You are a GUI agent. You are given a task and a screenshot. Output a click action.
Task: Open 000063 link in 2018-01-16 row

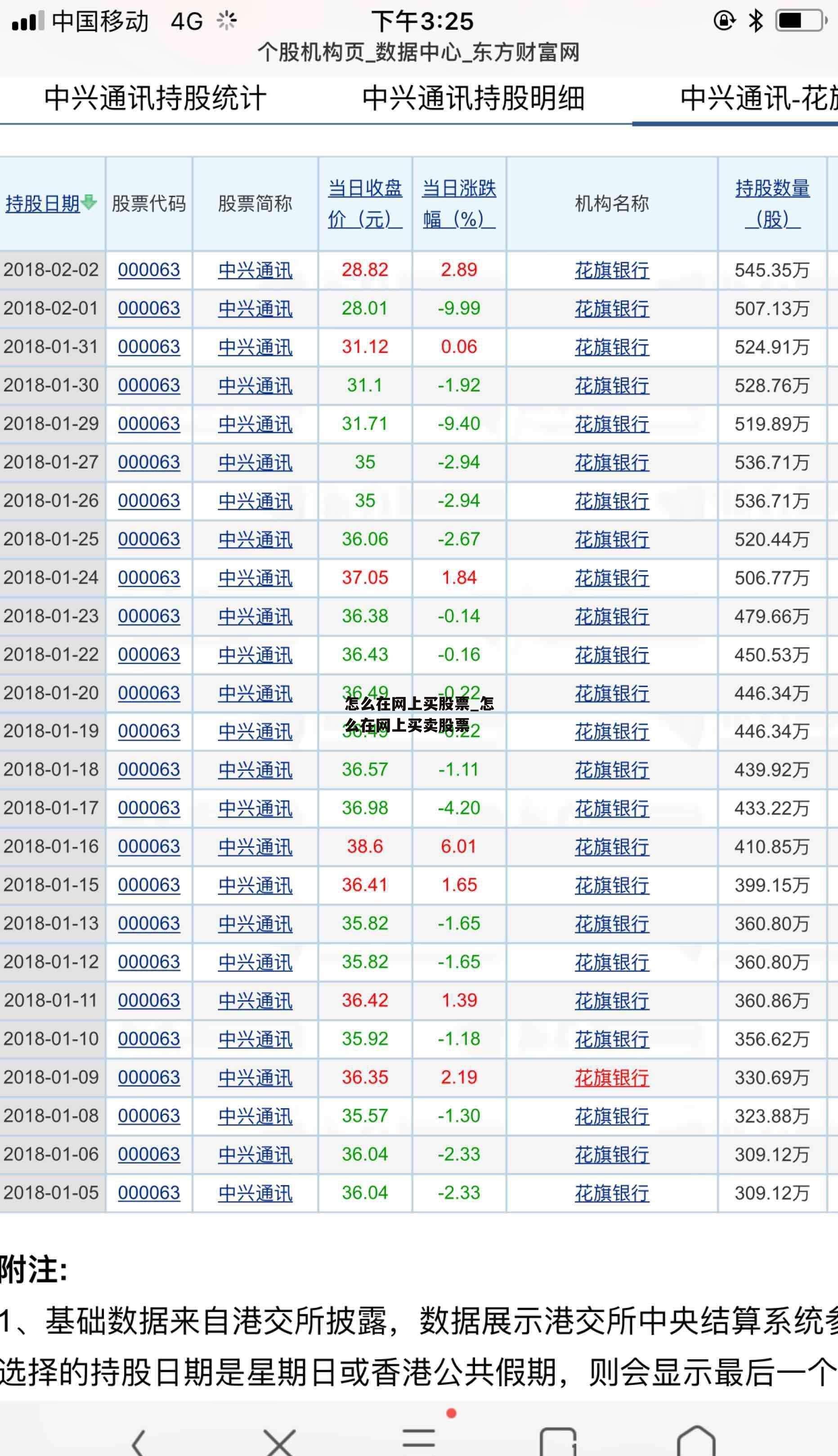click(149, 847)
